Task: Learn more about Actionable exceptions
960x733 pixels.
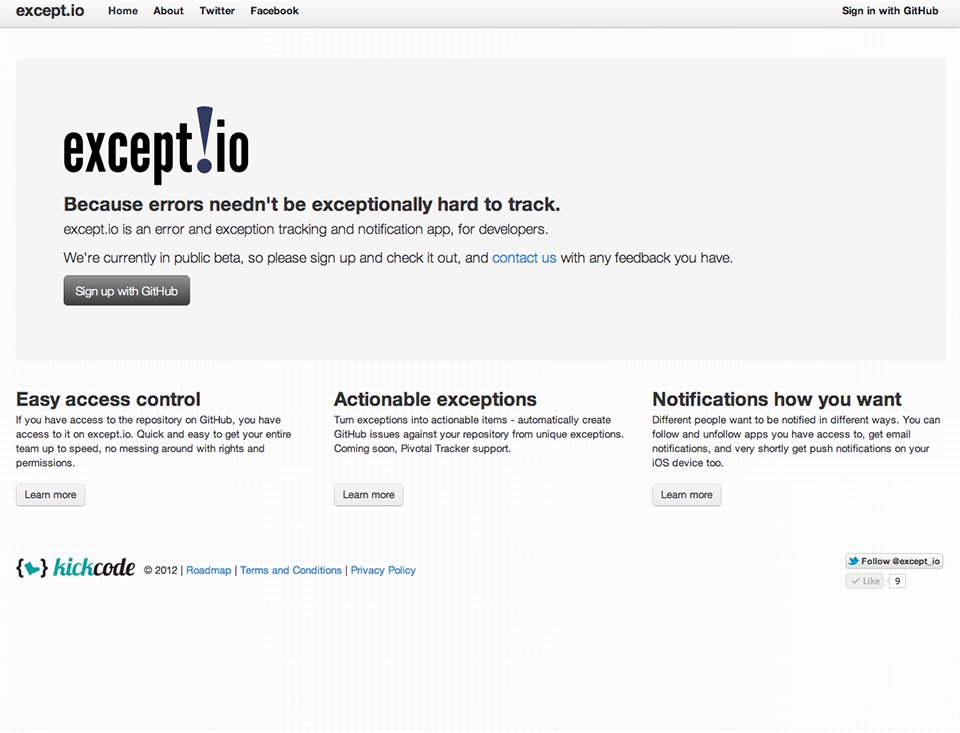Action: click(369, 495)
